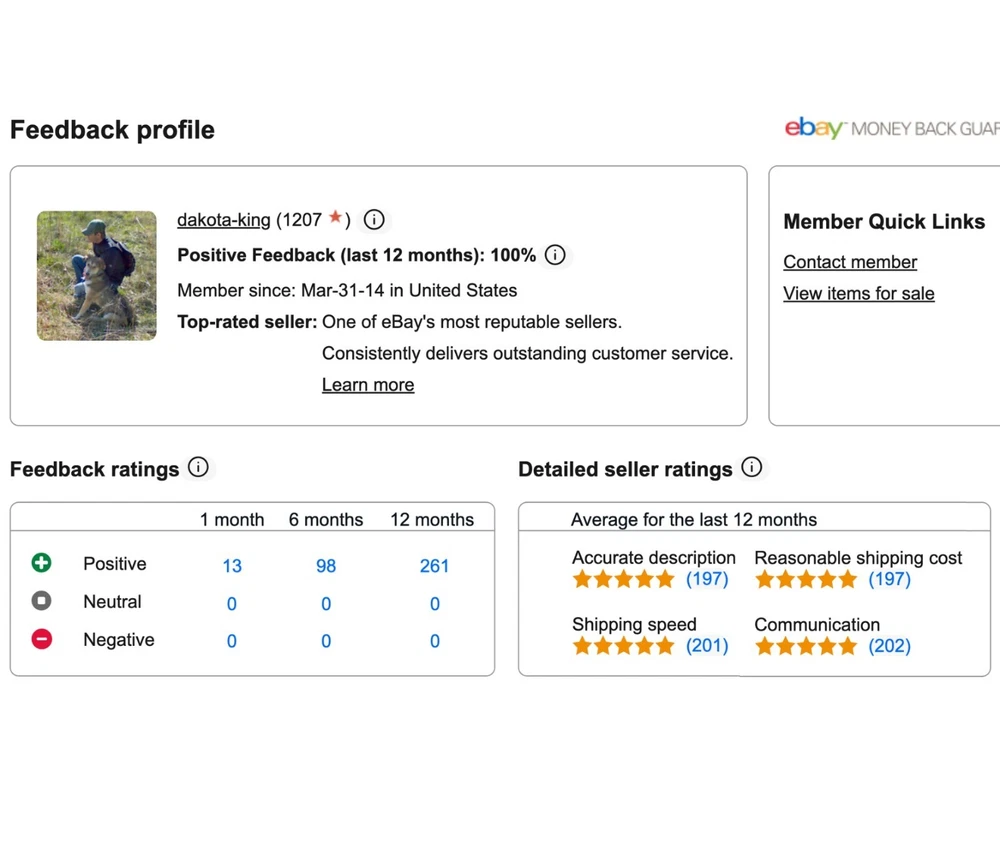Image resolution: width=1000 pixels, height=849 pixels.
Task: Click Accurate description star rating
Action: click(623, 579)
